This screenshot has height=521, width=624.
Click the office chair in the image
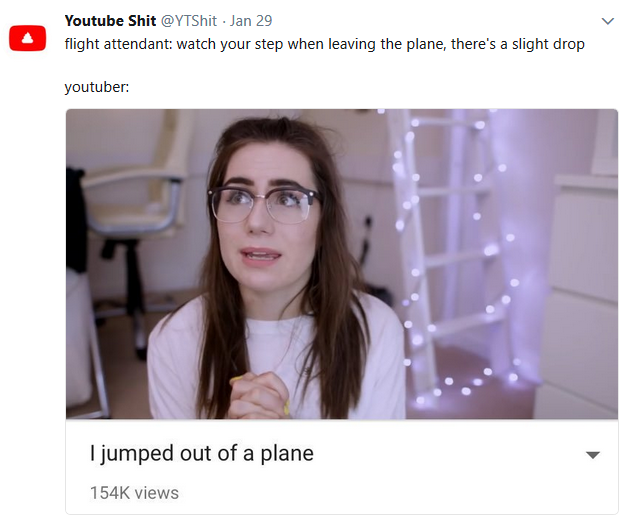coord(131,223)
